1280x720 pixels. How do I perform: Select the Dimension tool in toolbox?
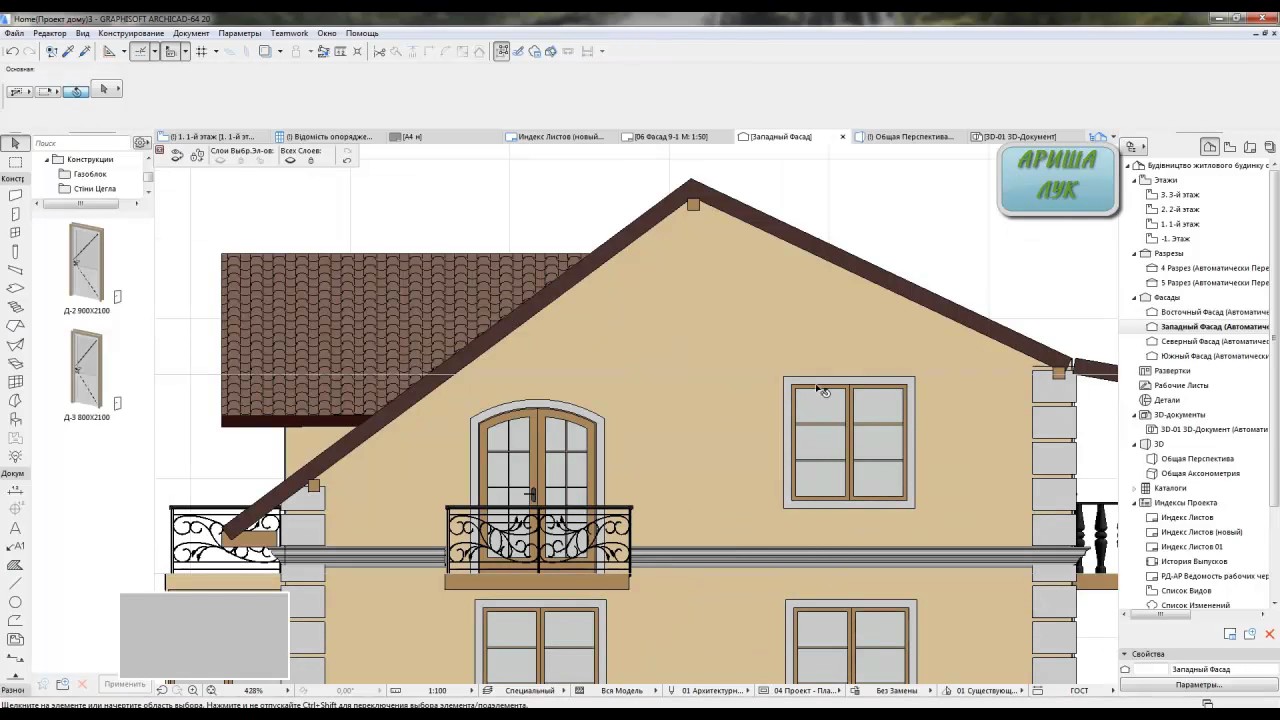[15, 490]
